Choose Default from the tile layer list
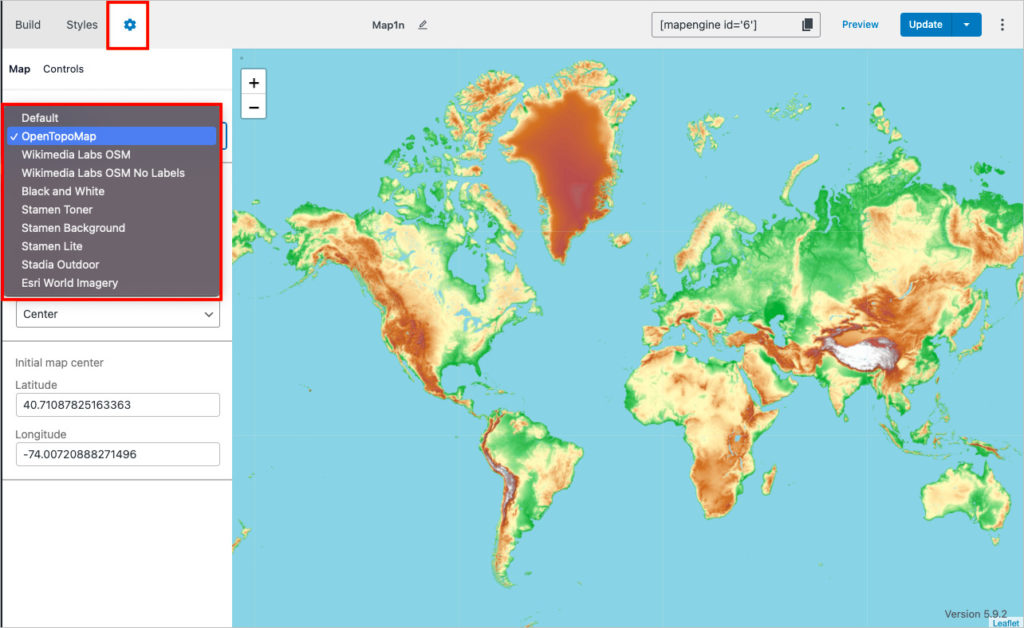Viewport: 1024px width, 628px height. tap(112, 118)
